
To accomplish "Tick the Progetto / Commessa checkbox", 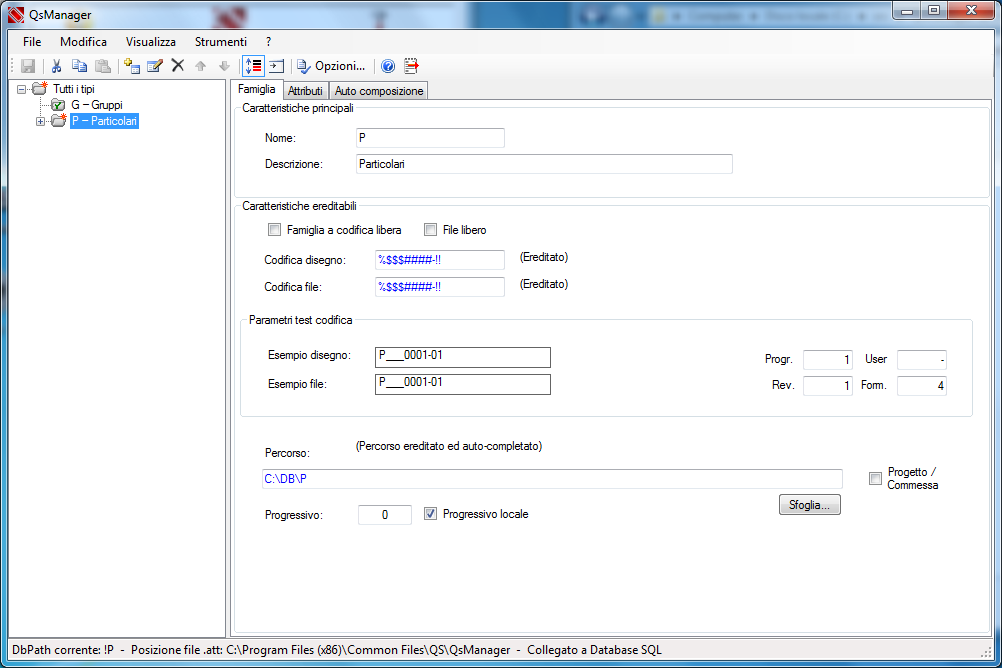I will [x=875, y=478].
